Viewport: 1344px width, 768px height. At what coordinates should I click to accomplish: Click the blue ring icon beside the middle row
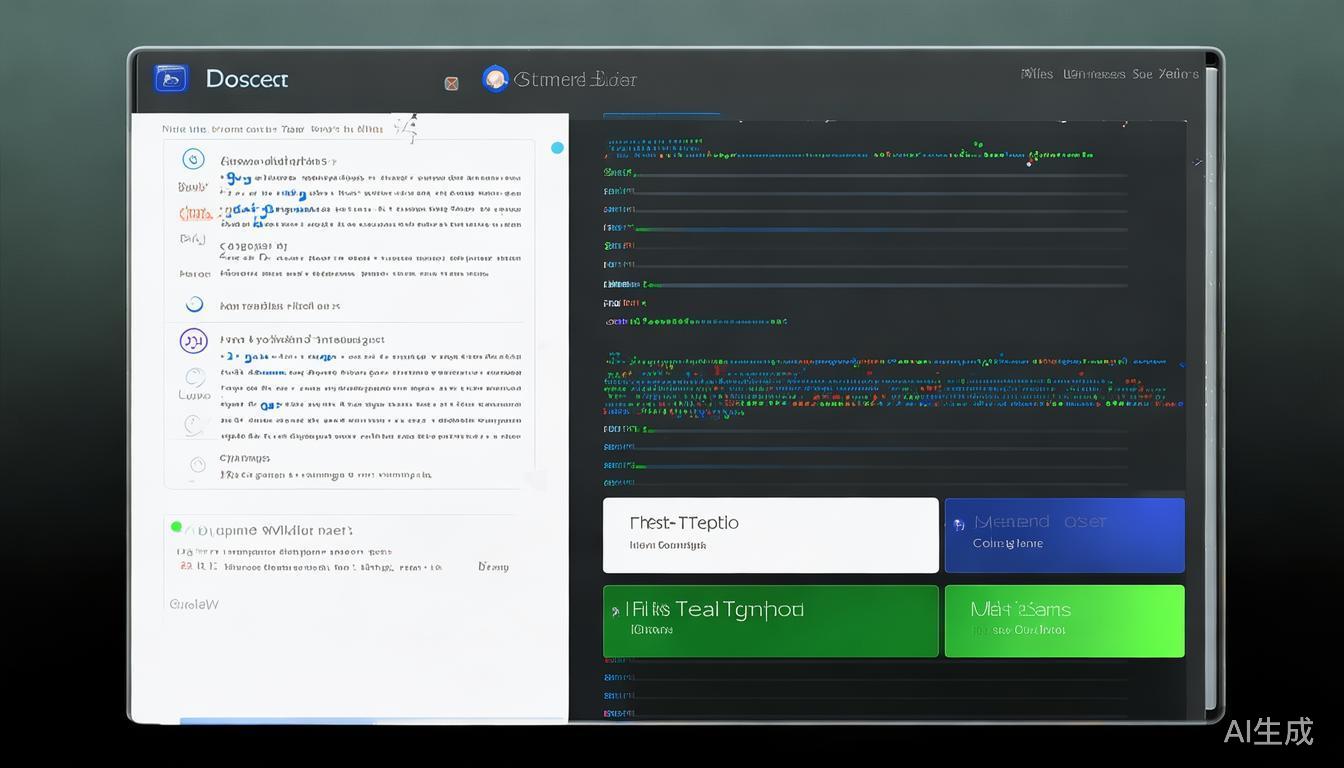point(194,305)
